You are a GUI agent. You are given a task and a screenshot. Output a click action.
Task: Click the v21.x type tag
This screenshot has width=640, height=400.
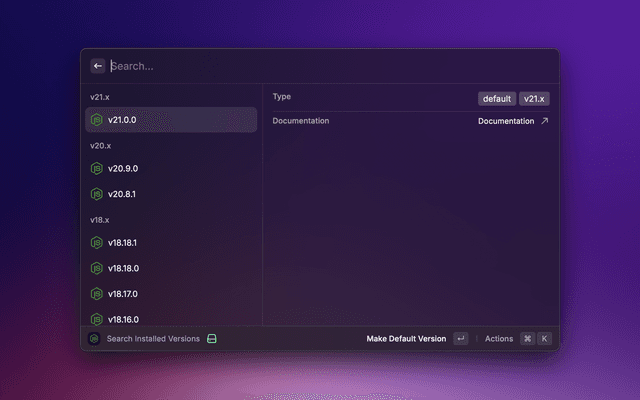[x=535, y=99]
